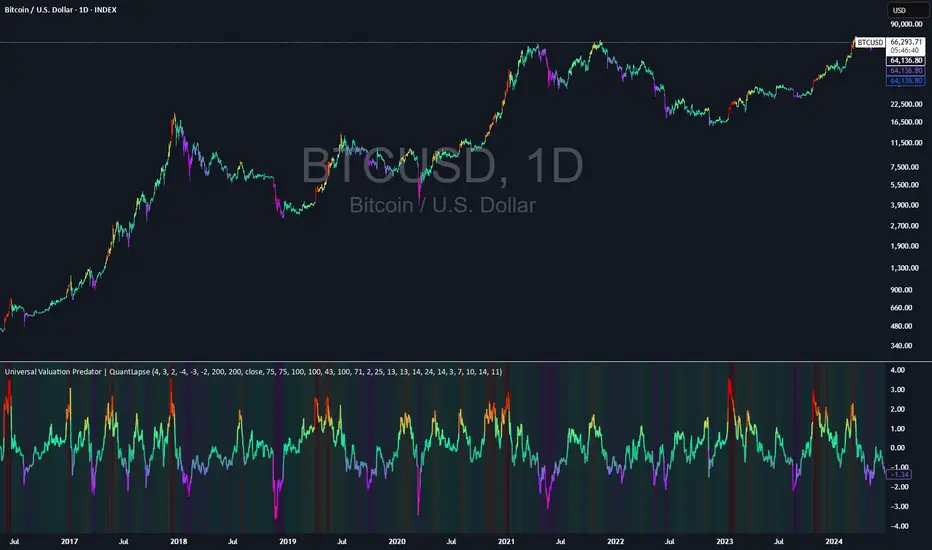
Task: Click the Bitcoin / U.S. Dollar symbol title
Action: (61, 10)
